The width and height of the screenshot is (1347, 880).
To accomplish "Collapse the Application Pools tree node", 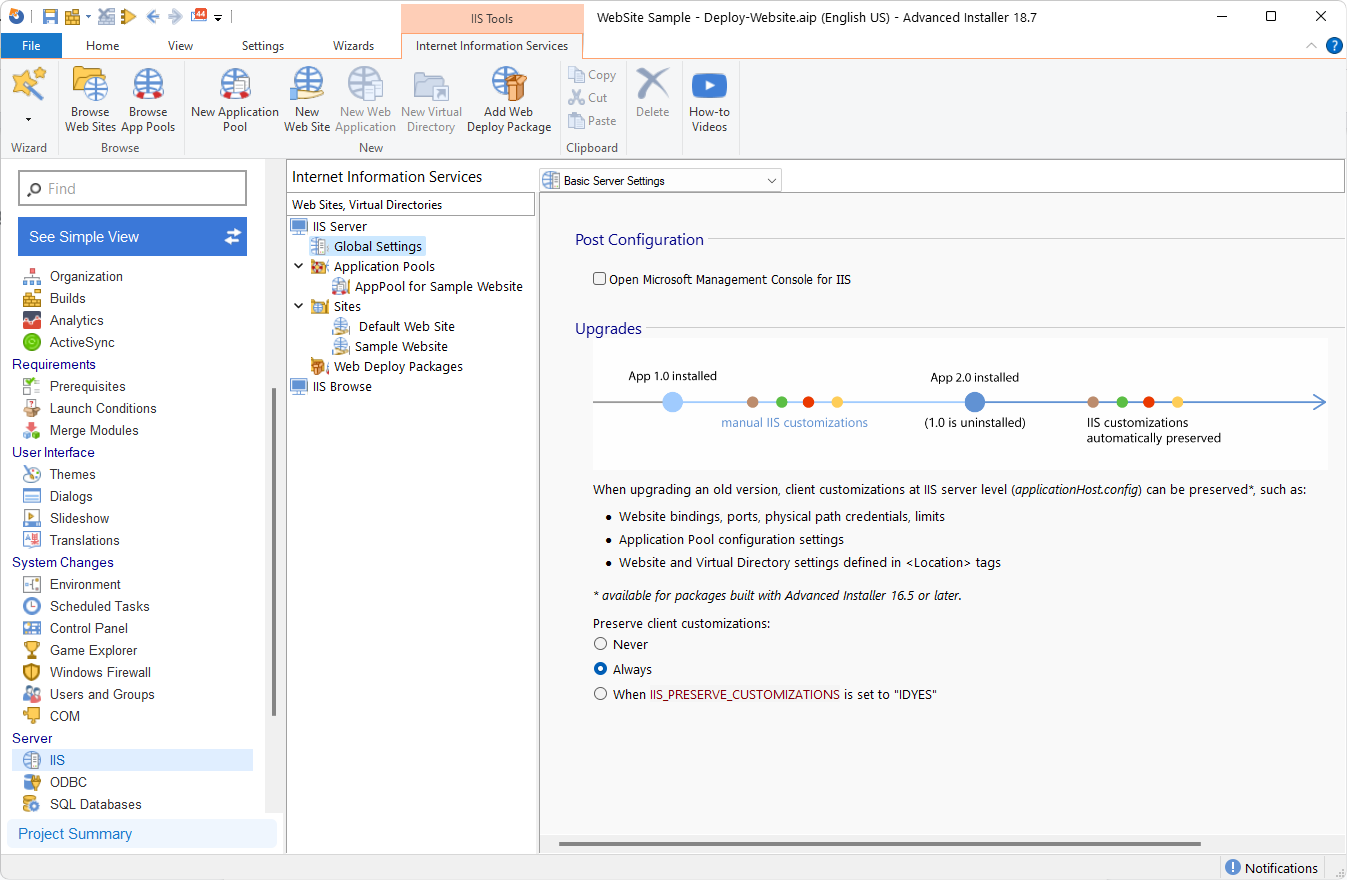I will 299,267.
